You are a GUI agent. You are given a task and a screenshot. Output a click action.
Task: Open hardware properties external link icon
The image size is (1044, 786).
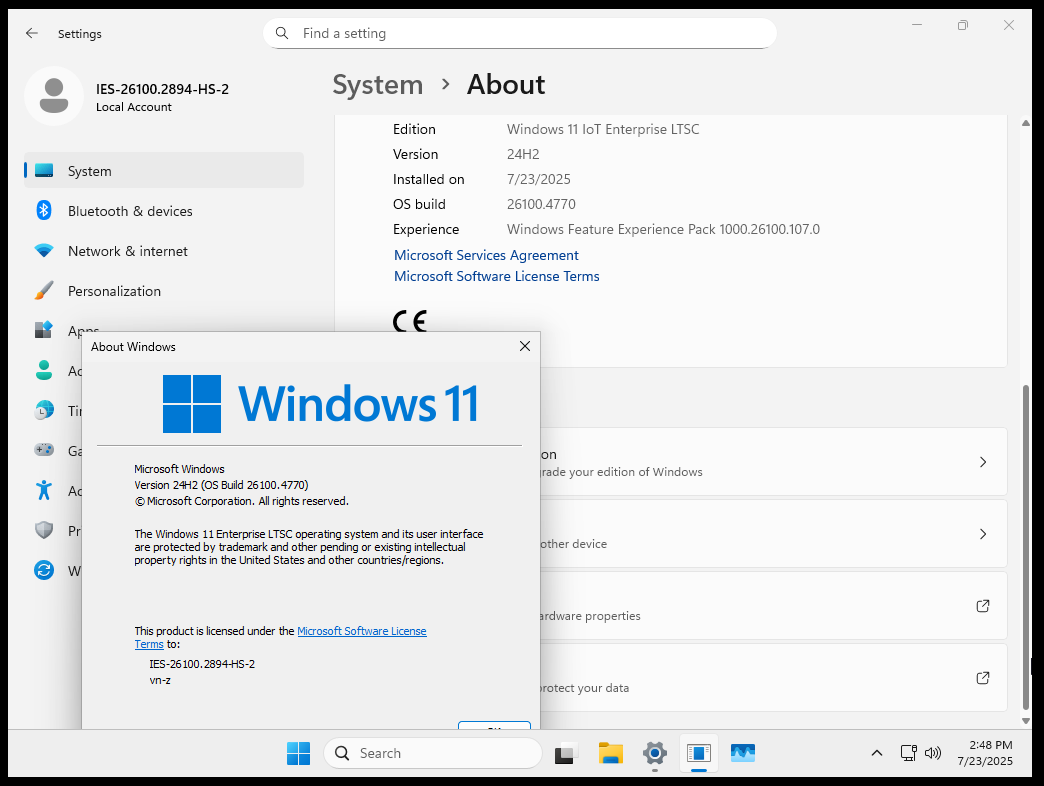[x=983, y=606]
